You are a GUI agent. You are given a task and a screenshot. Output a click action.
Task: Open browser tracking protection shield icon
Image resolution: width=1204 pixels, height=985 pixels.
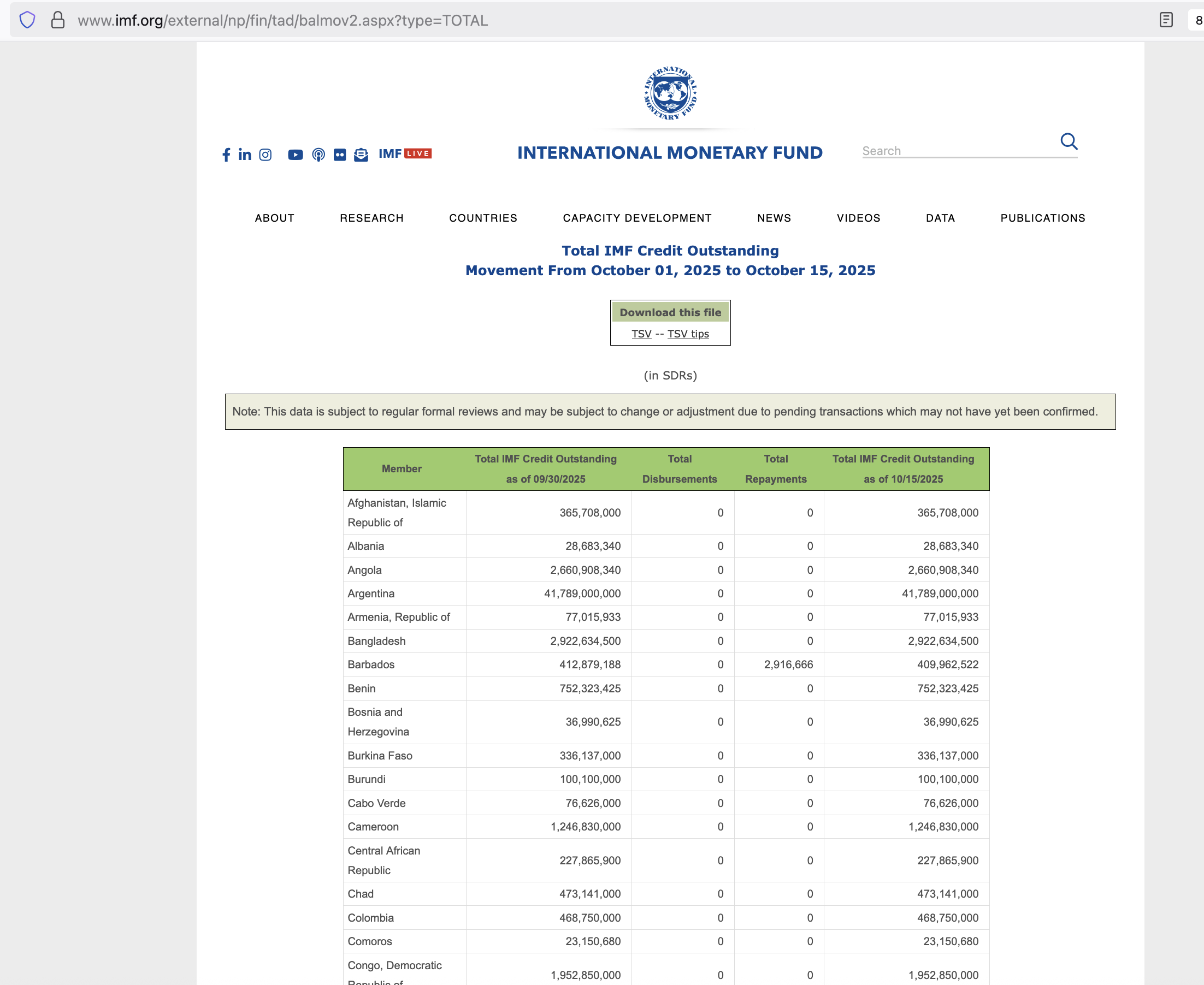27,20
